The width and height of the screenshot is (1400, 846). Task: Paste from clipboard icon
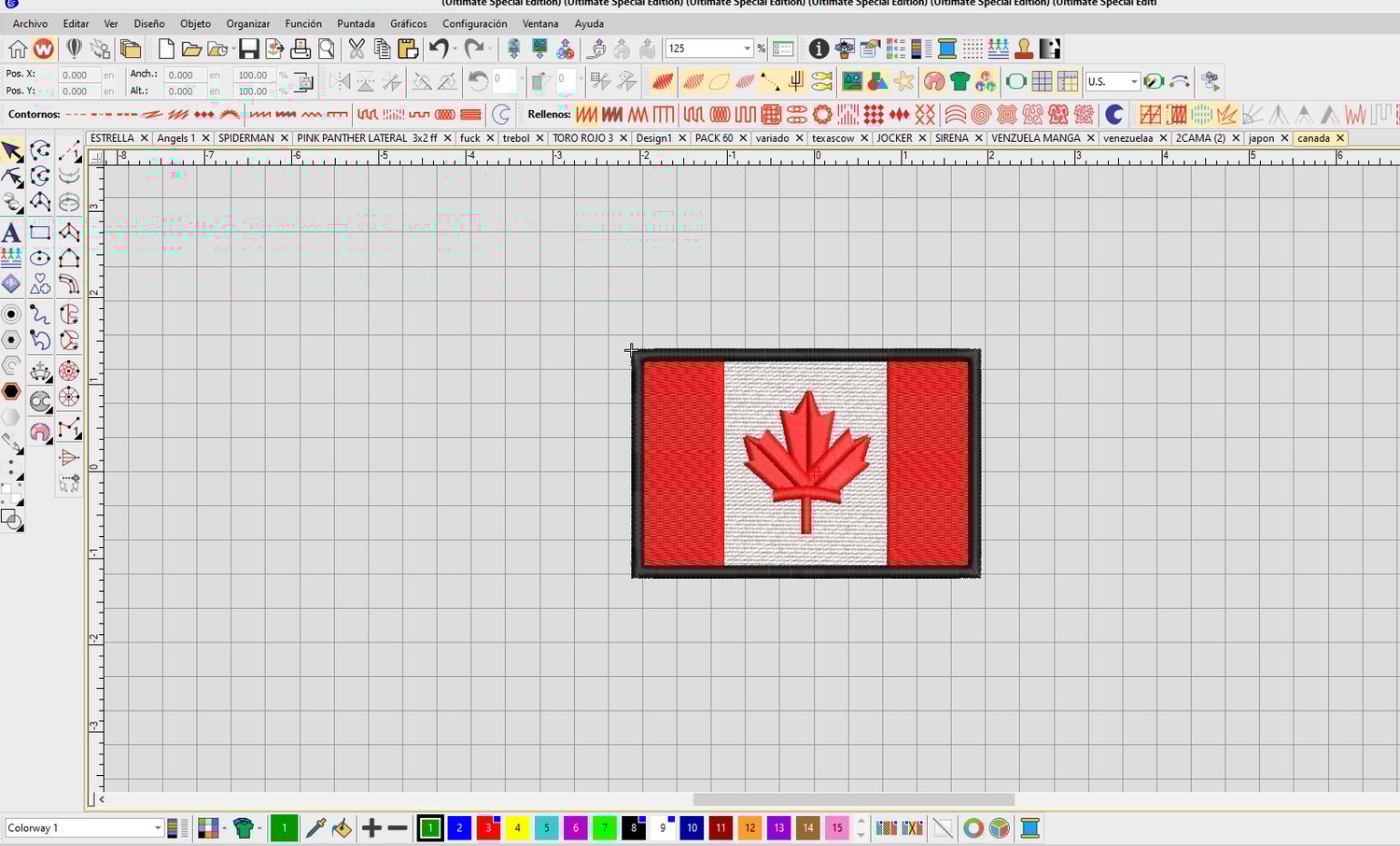tap(408, 49)
